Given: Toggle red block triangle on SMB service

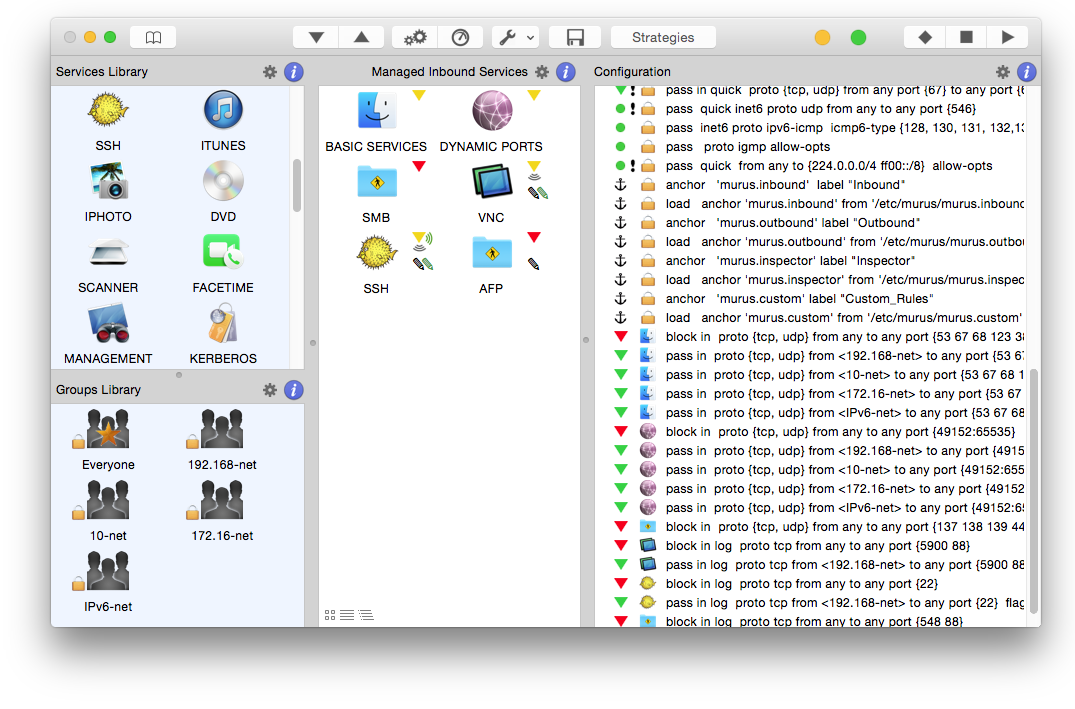Looking at the screenshot, I should pyautogui.click(x=419, y=166).
